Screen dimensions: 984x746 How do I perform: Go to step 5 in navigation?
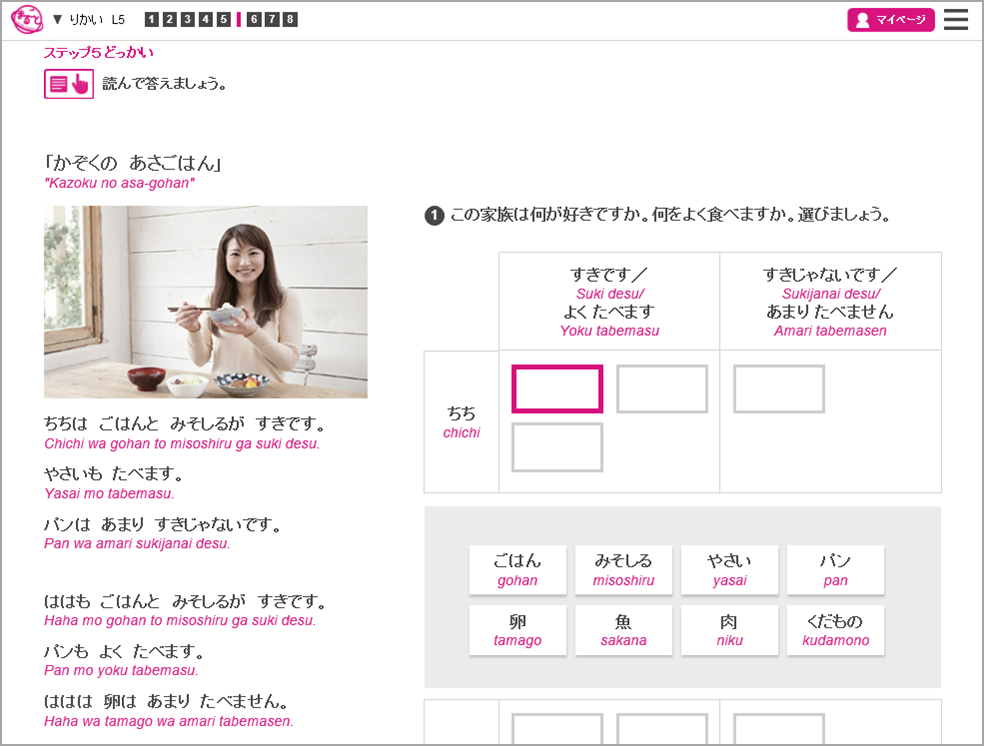pos(224,19)
